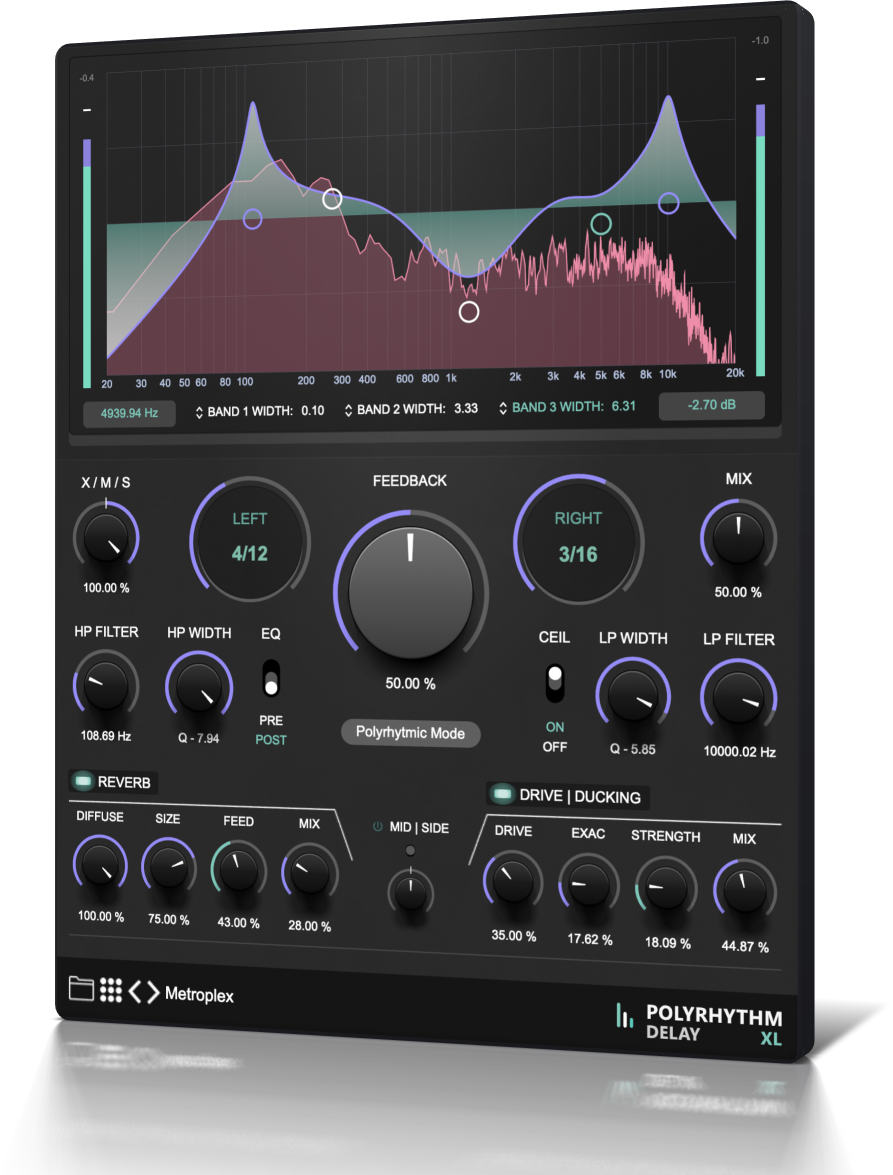Click the reverb Diffuse knob

[100, 865]
